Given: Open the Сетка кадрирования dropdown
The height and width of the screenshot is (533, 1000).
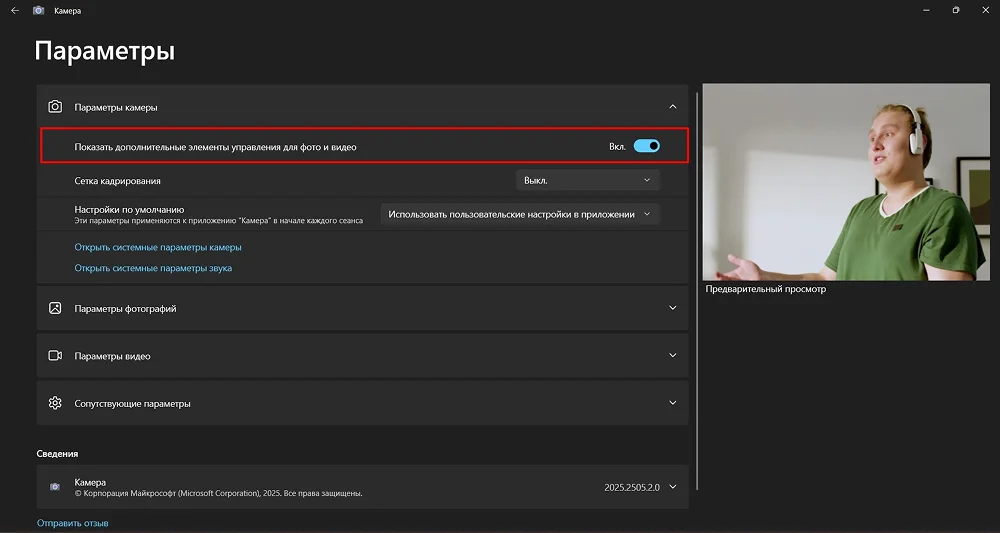Looking at the screenshot, I should [x=587, y=180].
